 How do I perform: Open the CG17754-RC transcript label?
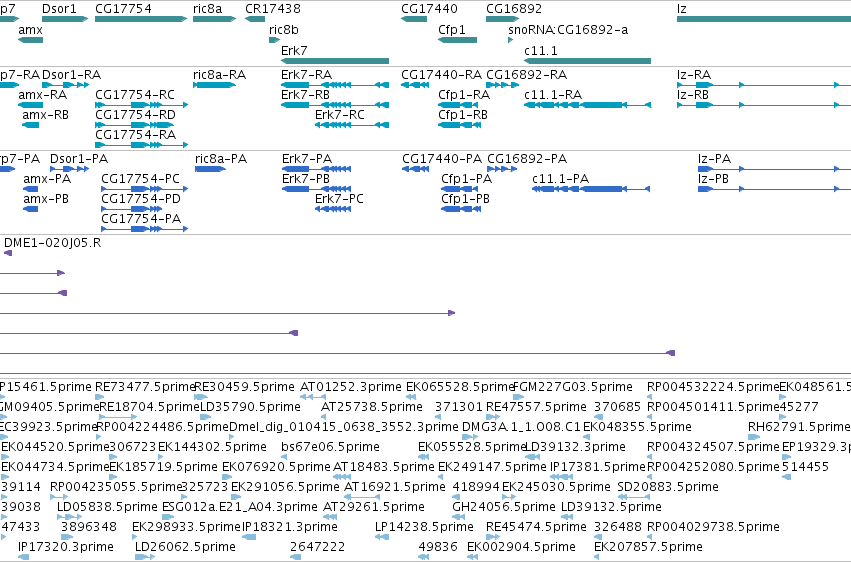click(135, 95)
